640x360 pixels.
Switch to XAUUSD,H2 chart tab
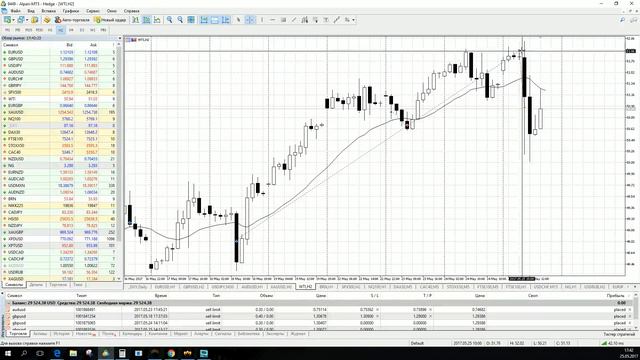(x=280, y=287)
